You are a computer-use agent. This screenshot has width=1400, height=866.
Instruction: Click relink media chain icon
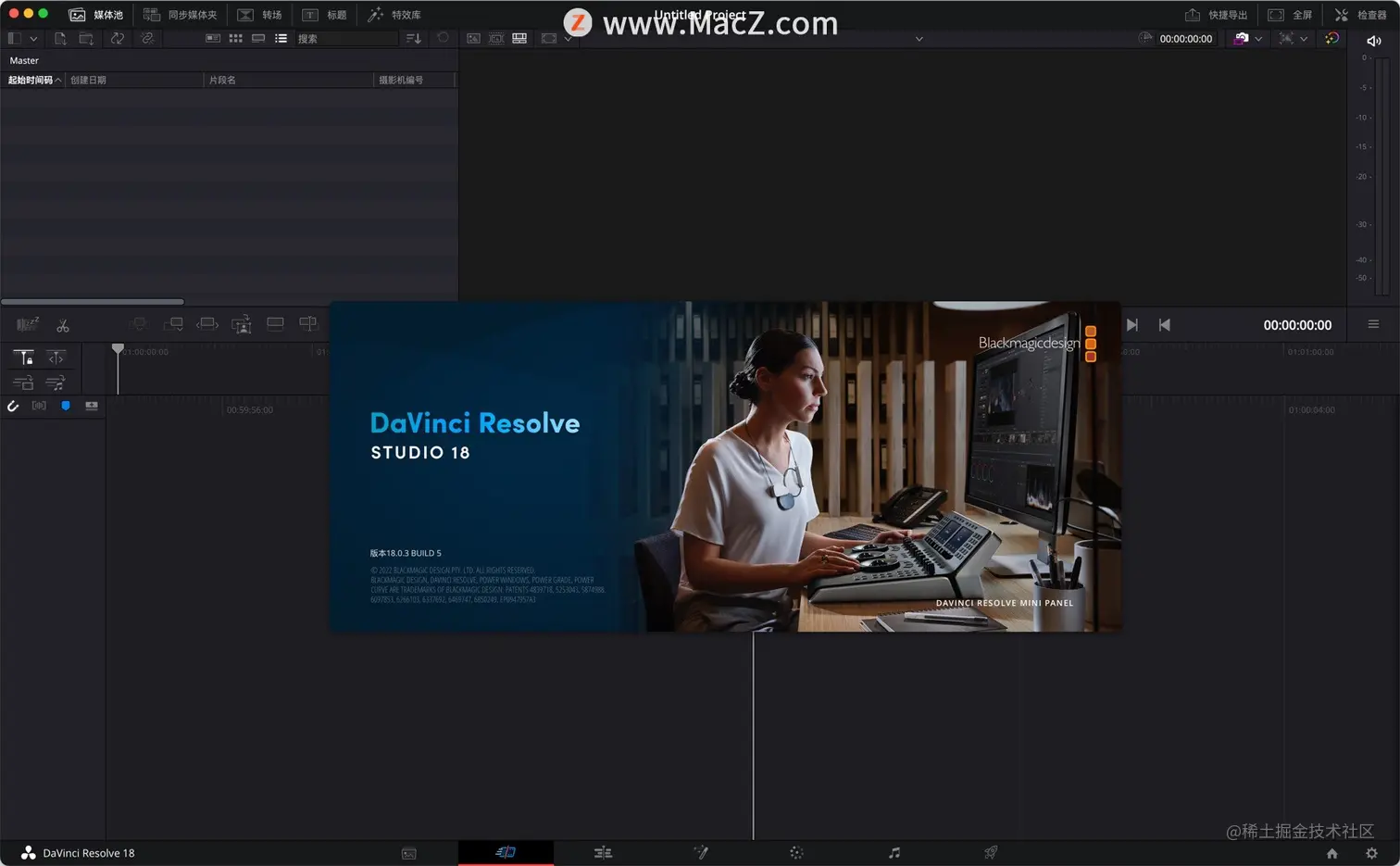pyautogui.click(x=147, y=38)
